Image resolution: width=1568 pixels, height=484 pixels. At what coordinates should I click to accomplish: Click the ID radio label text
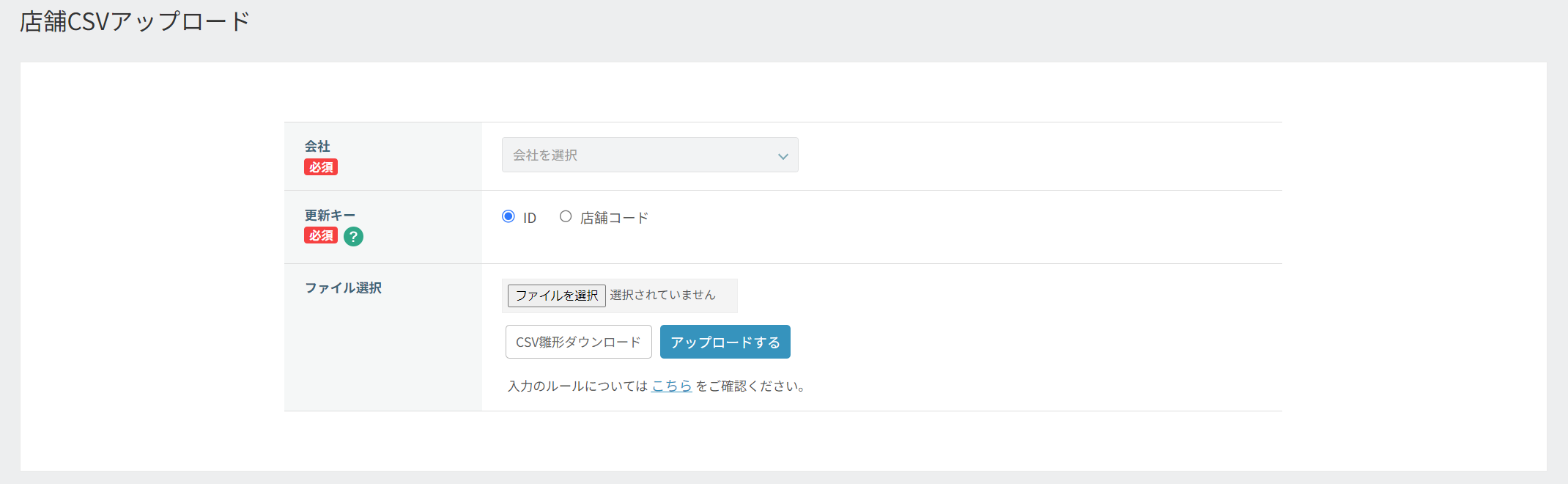(530, 218)
